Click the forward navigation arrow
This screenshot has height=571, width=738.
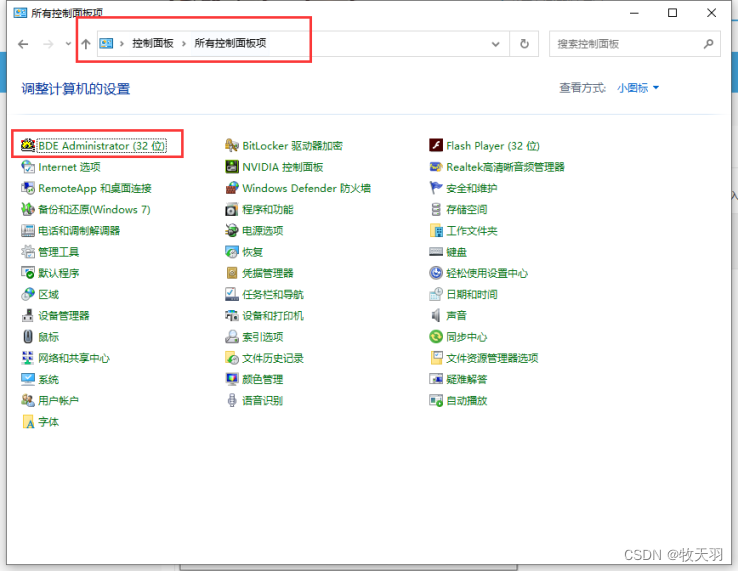pos(48,44)
